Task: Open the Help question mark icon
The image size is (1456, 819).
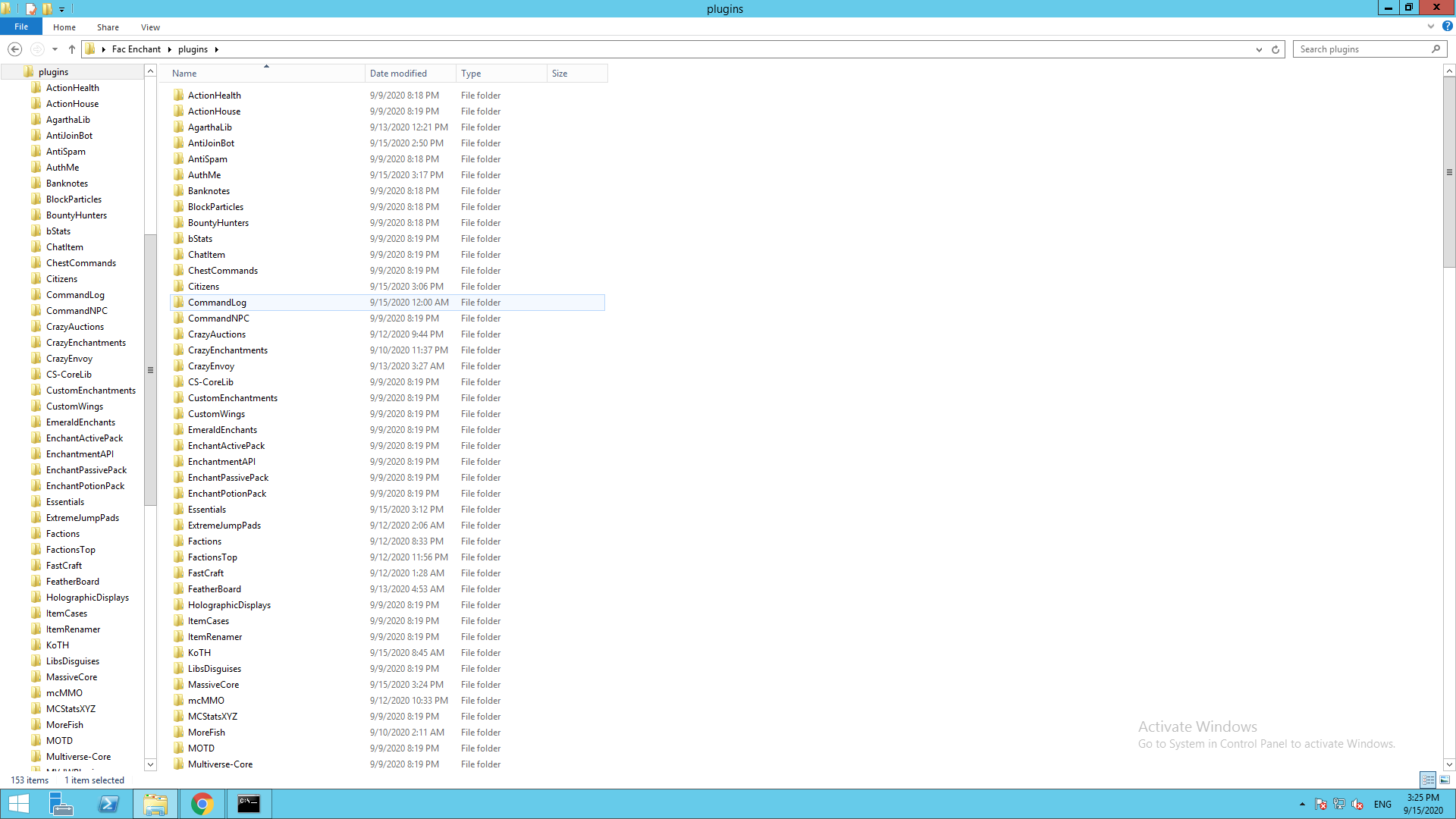Action: (1447, 26)
